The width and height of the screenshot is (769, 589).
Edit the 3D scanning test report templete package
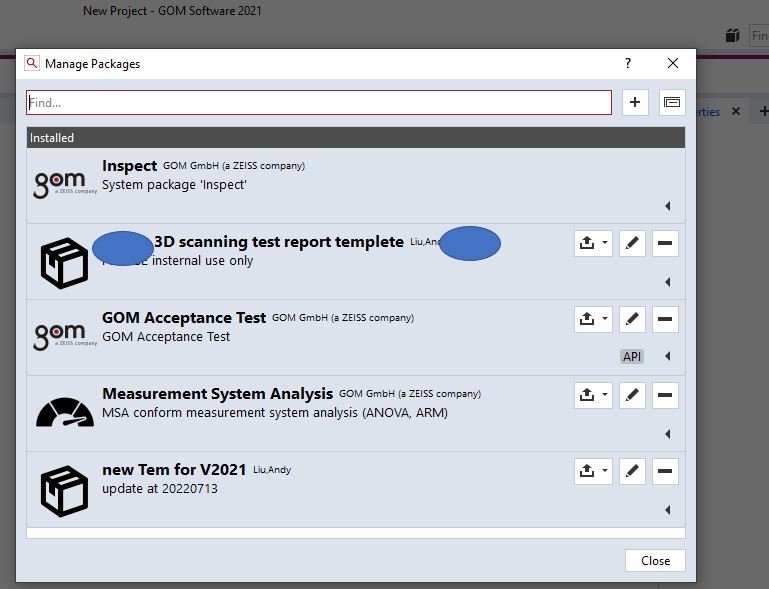coord(632,243)
